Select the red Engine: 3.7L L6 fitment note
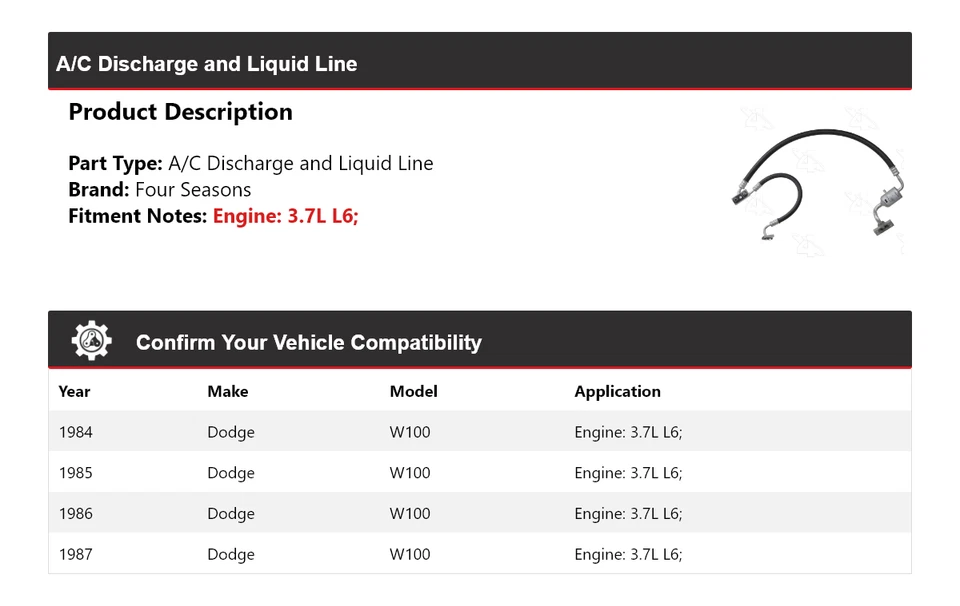The width and height of the screenshot is (960, 606). click(x=285, y=215)
